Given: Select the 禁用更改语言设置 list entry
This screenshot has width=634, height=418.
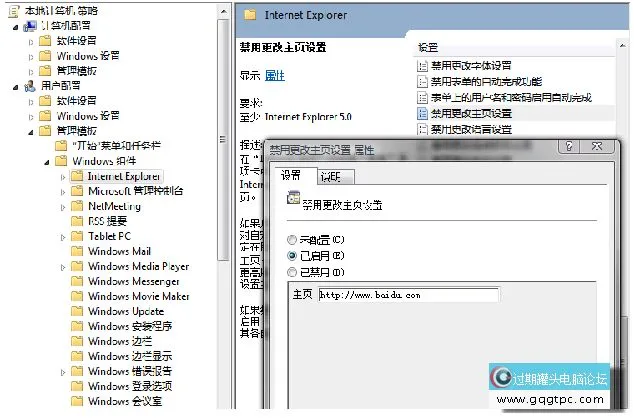Looking at the screenshot, I should point(471,129).
